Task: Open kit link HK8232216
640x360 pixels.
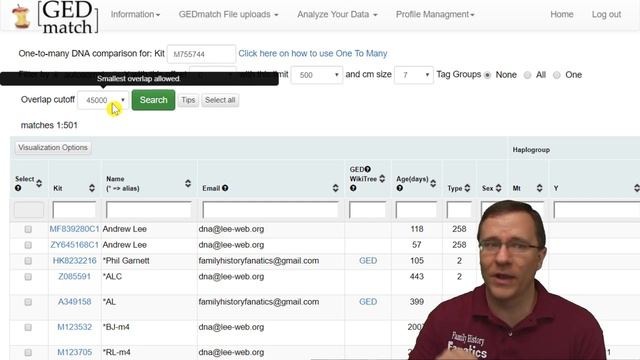Action: [74, 260]
